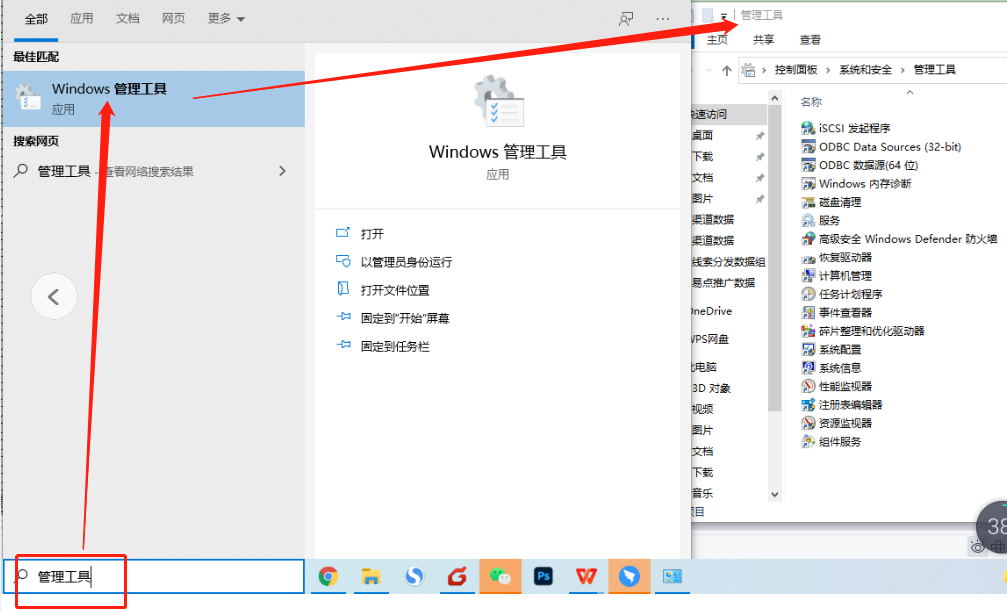1007x611 pixels.
Task: Select the 应用 search category tab
Action: pyautogui.click(x=82, y=17)
